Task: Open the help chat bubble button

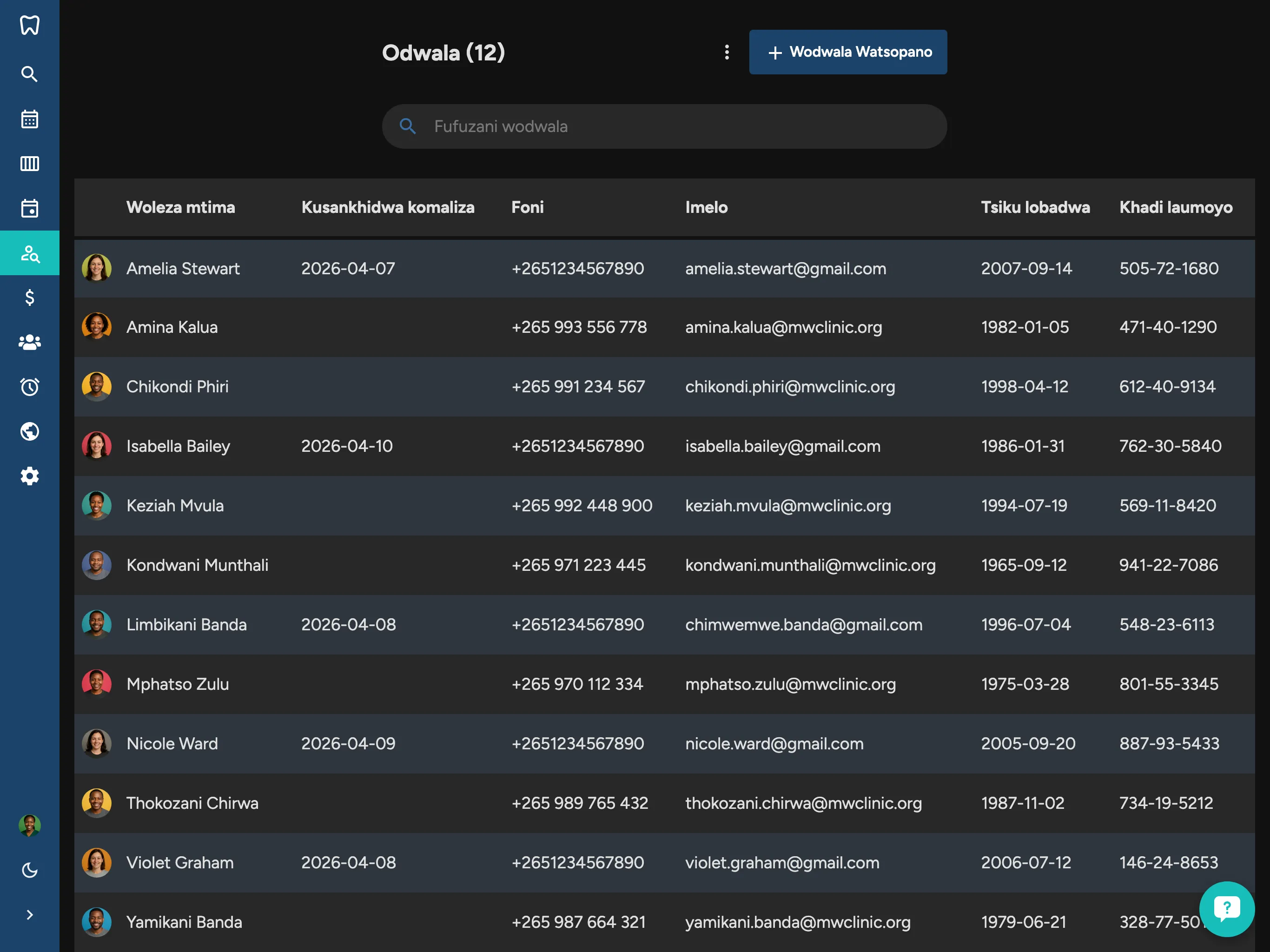Action: click(1227, 909)
